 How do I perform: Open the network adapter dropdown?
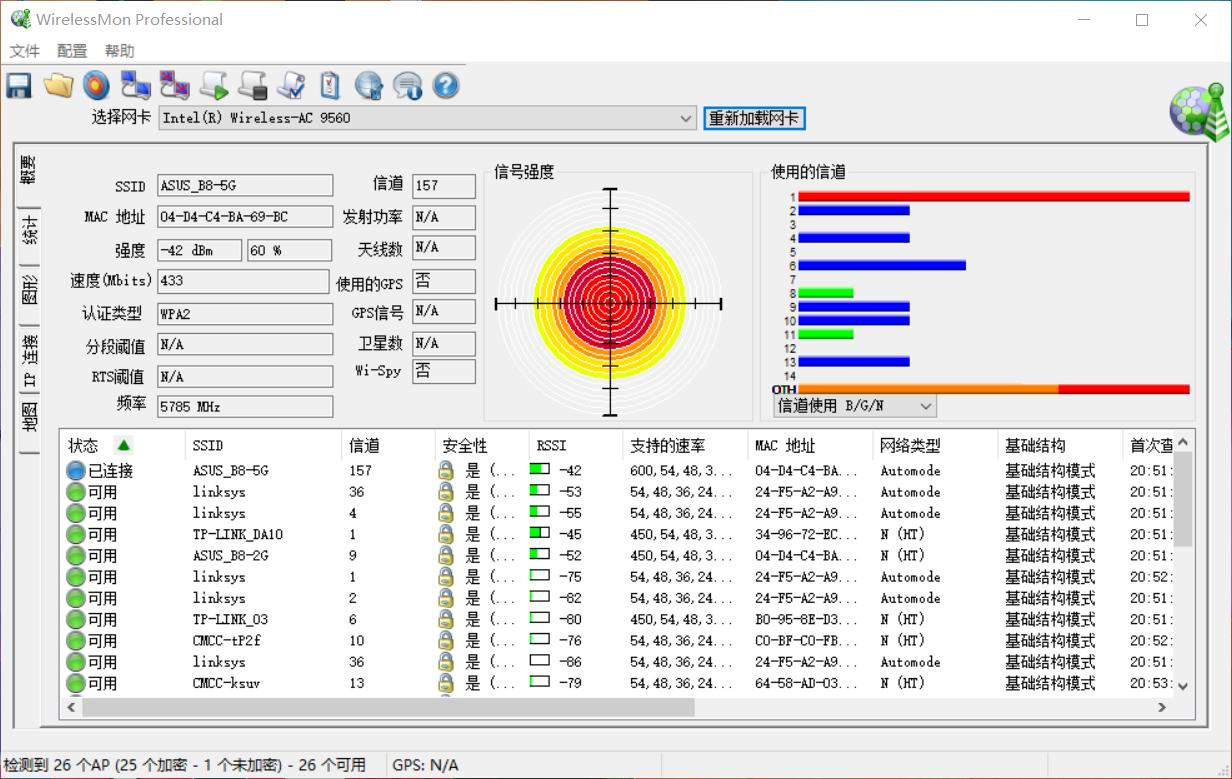click(x=687, y=118)
